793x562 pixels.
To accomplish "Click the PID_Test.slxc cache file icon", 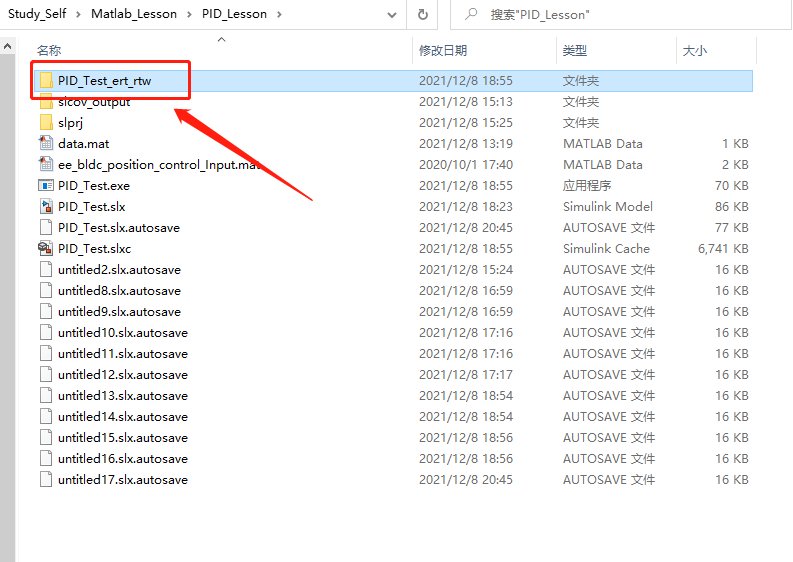I will pos(46,248).
